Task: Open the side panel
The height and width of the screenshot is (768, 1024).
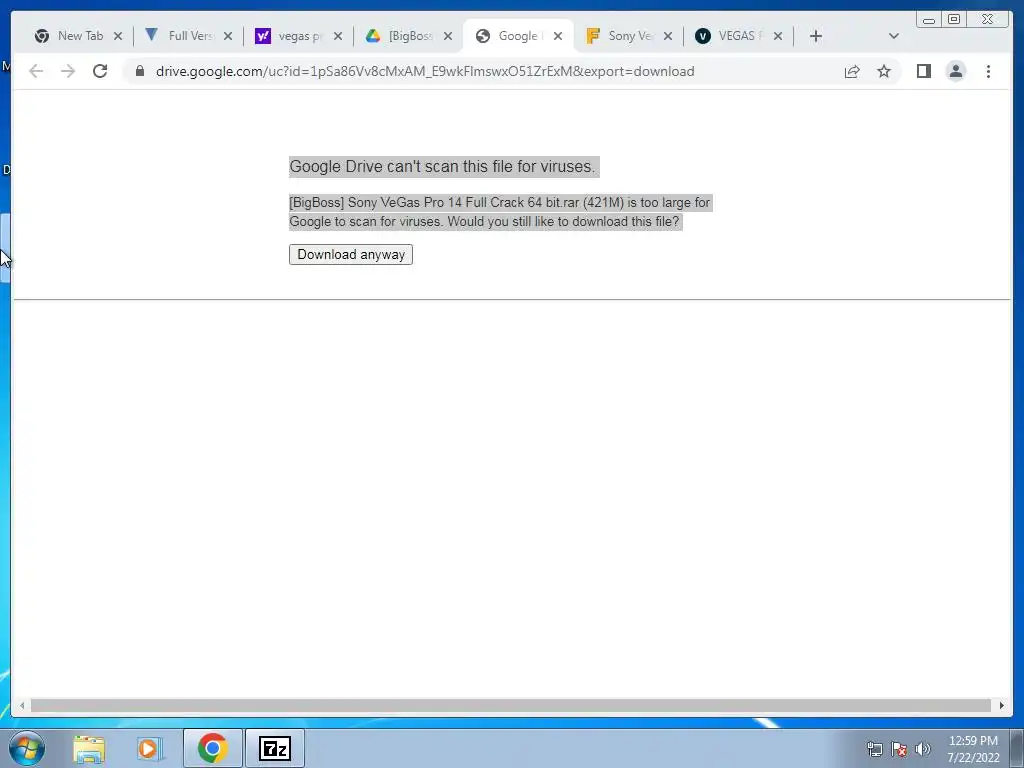Action: point(923,71)
